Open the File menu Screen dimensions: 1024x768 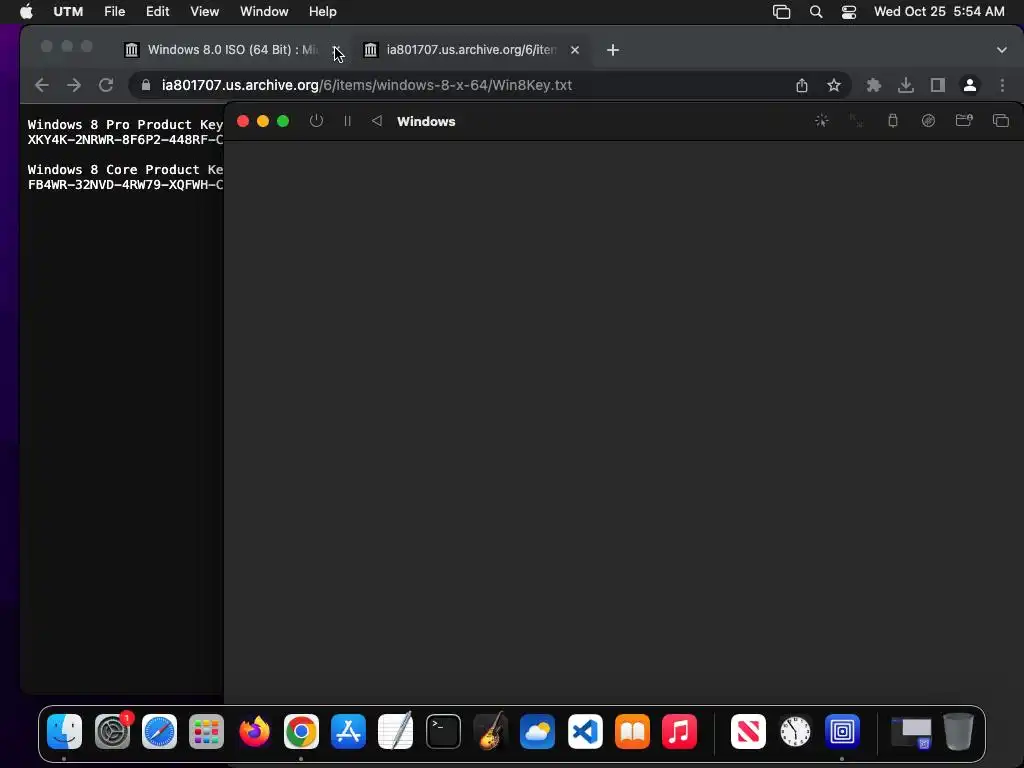pos(114,11)
